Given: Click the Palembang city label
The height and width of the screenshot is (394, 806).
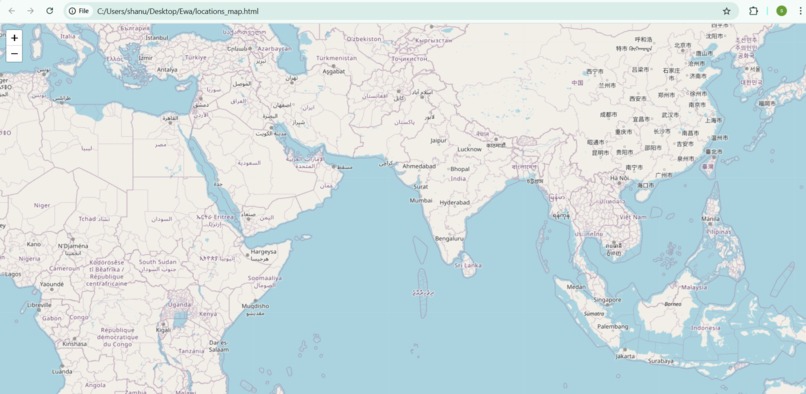Looking at the screenshot, I should (613, 326).
